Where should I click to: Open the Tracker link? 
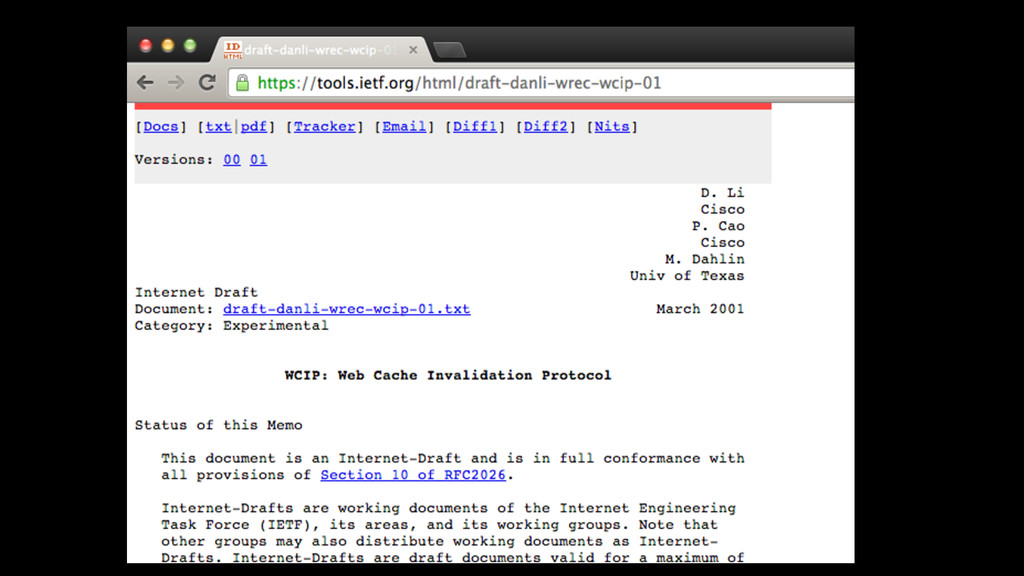[x=325, y=127]
